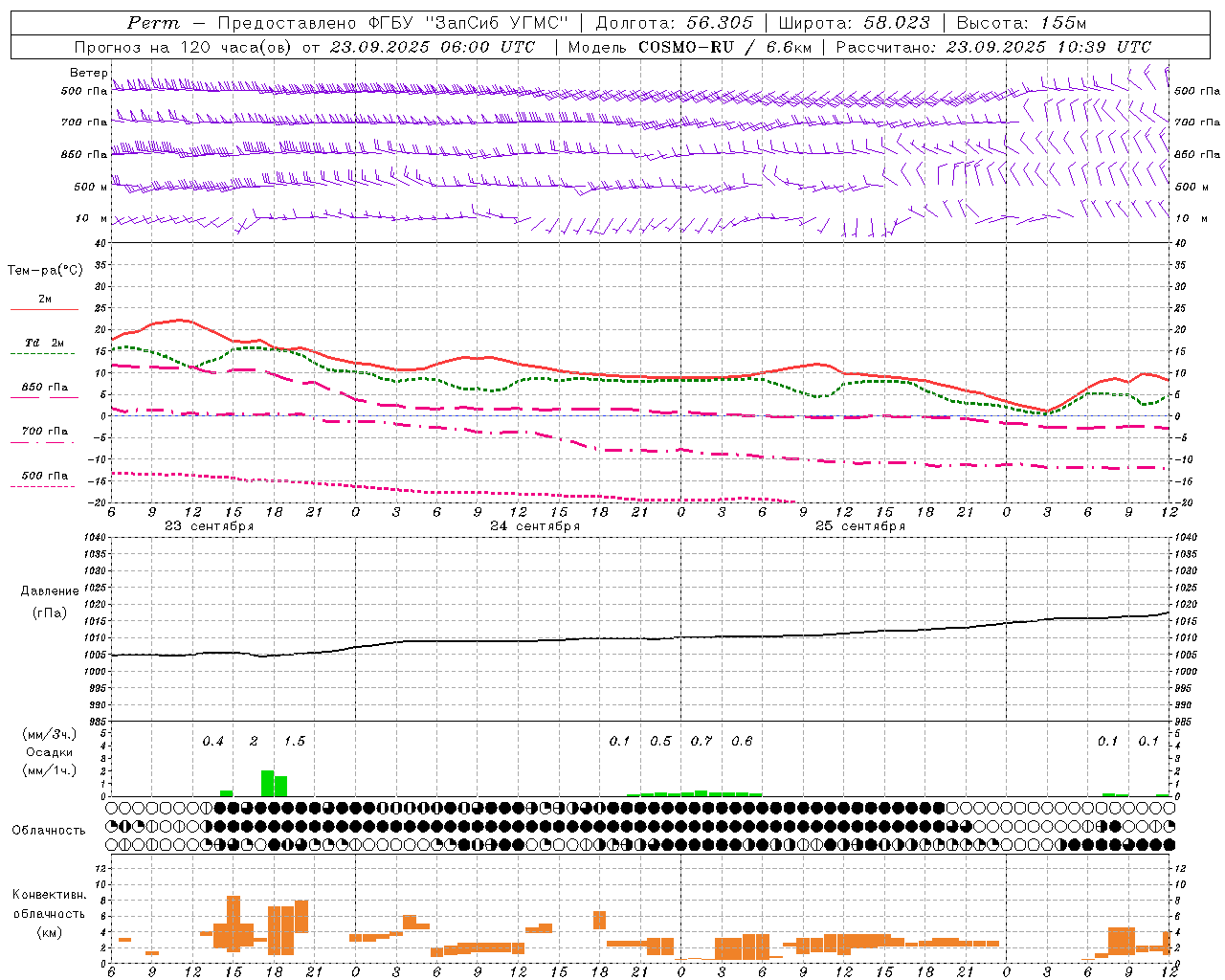Image resolution: width=1225 pixels, height=980 pixels.
Task: Click the "0.4" precipitation value
Action: (x=212, y=742)
